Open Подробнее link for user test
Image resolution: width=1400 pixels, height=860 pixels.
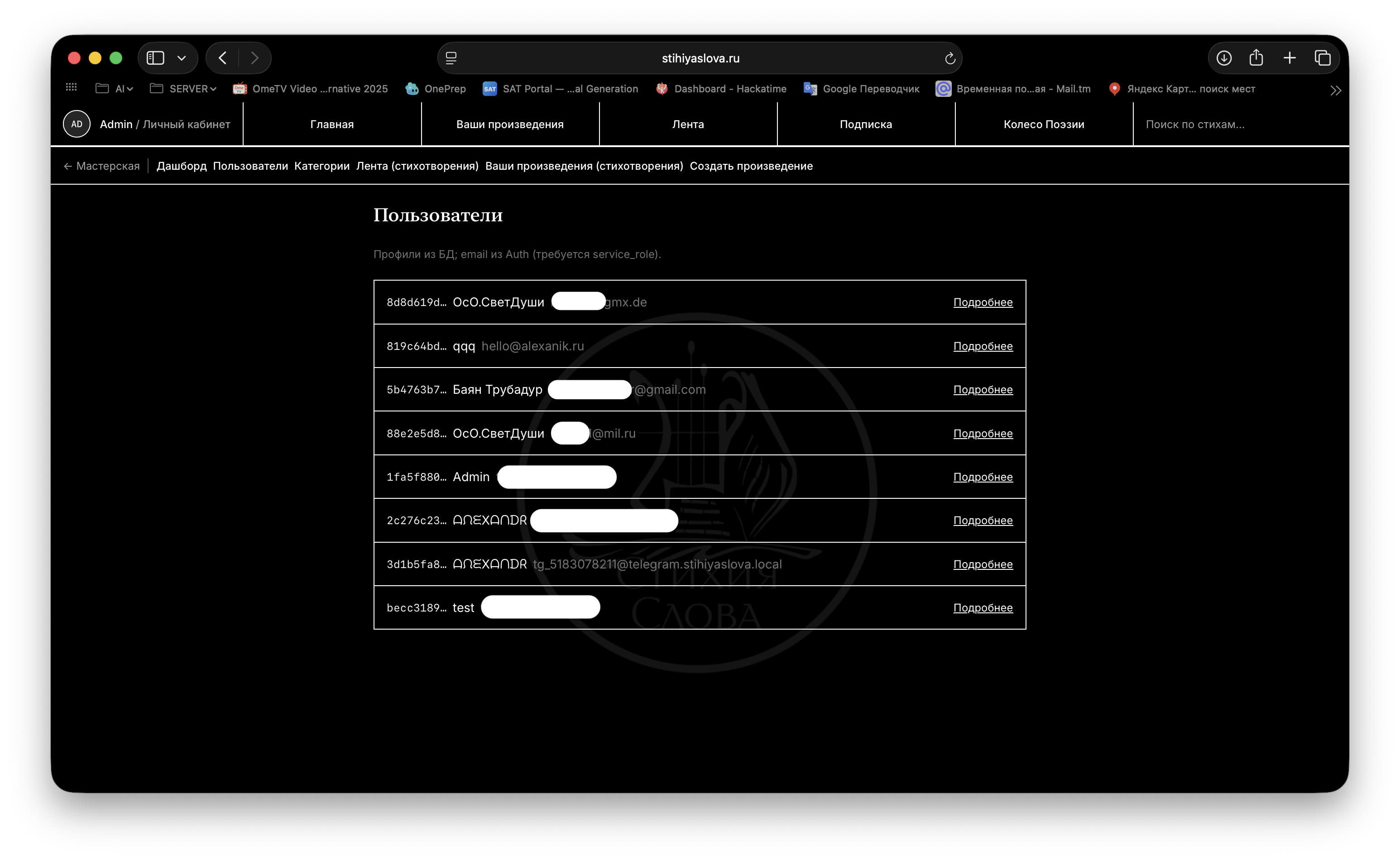click(983, 608)
